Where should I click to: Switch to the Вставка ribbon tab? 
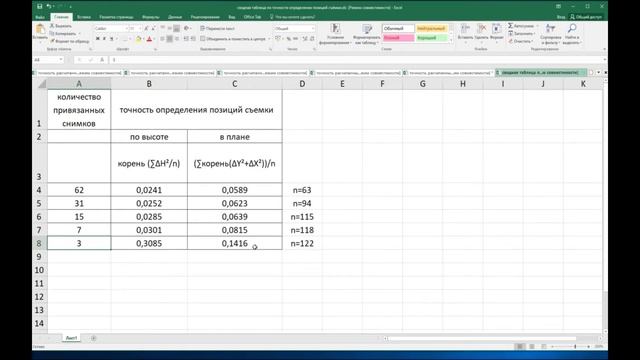point(84,17)
